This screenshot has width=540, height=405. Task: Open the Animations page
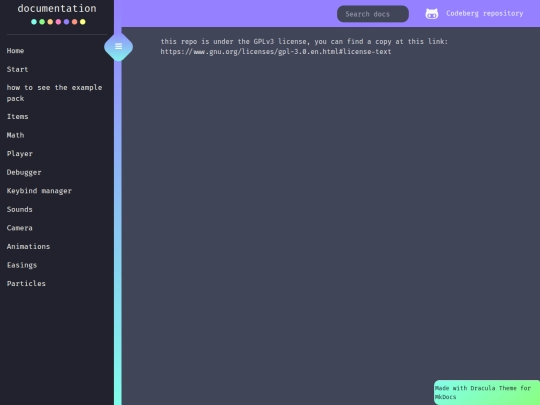(29, 247)
